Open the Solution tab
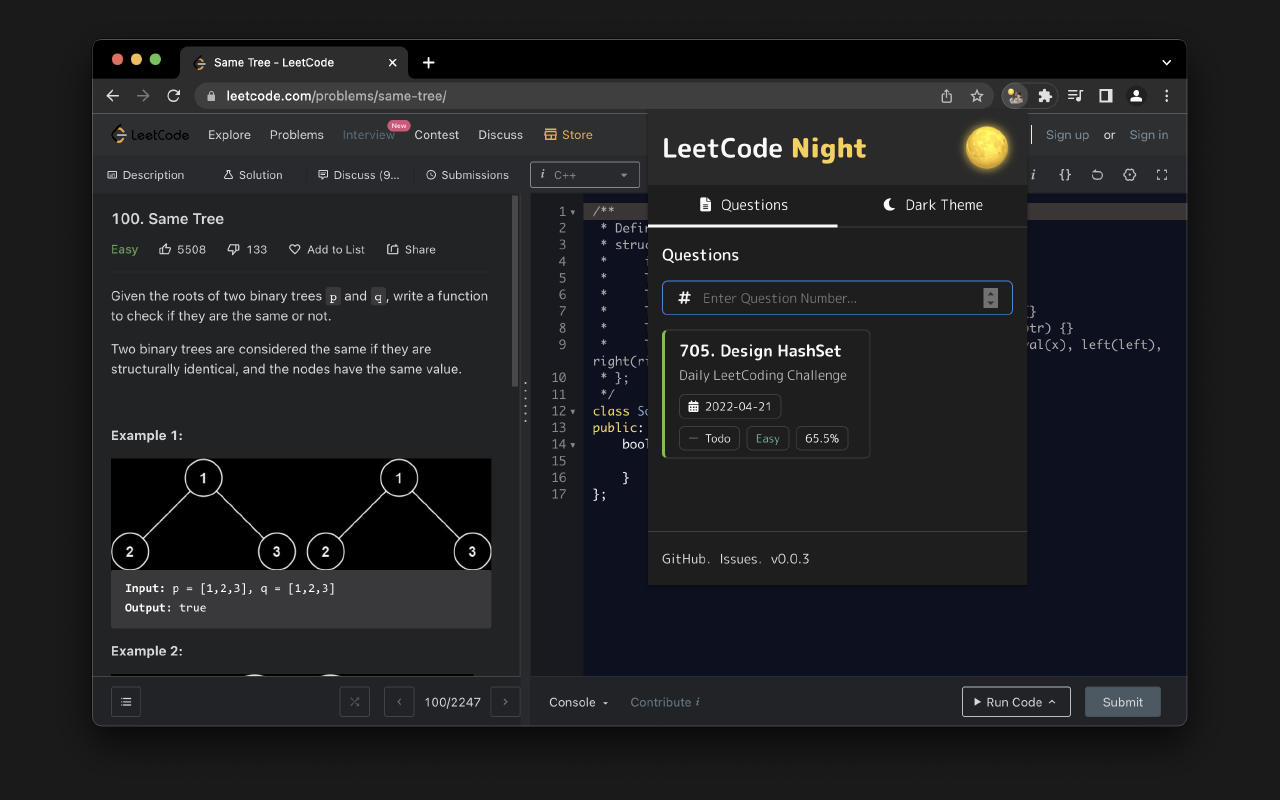The image size is (1280, 800). click(253, 175)
